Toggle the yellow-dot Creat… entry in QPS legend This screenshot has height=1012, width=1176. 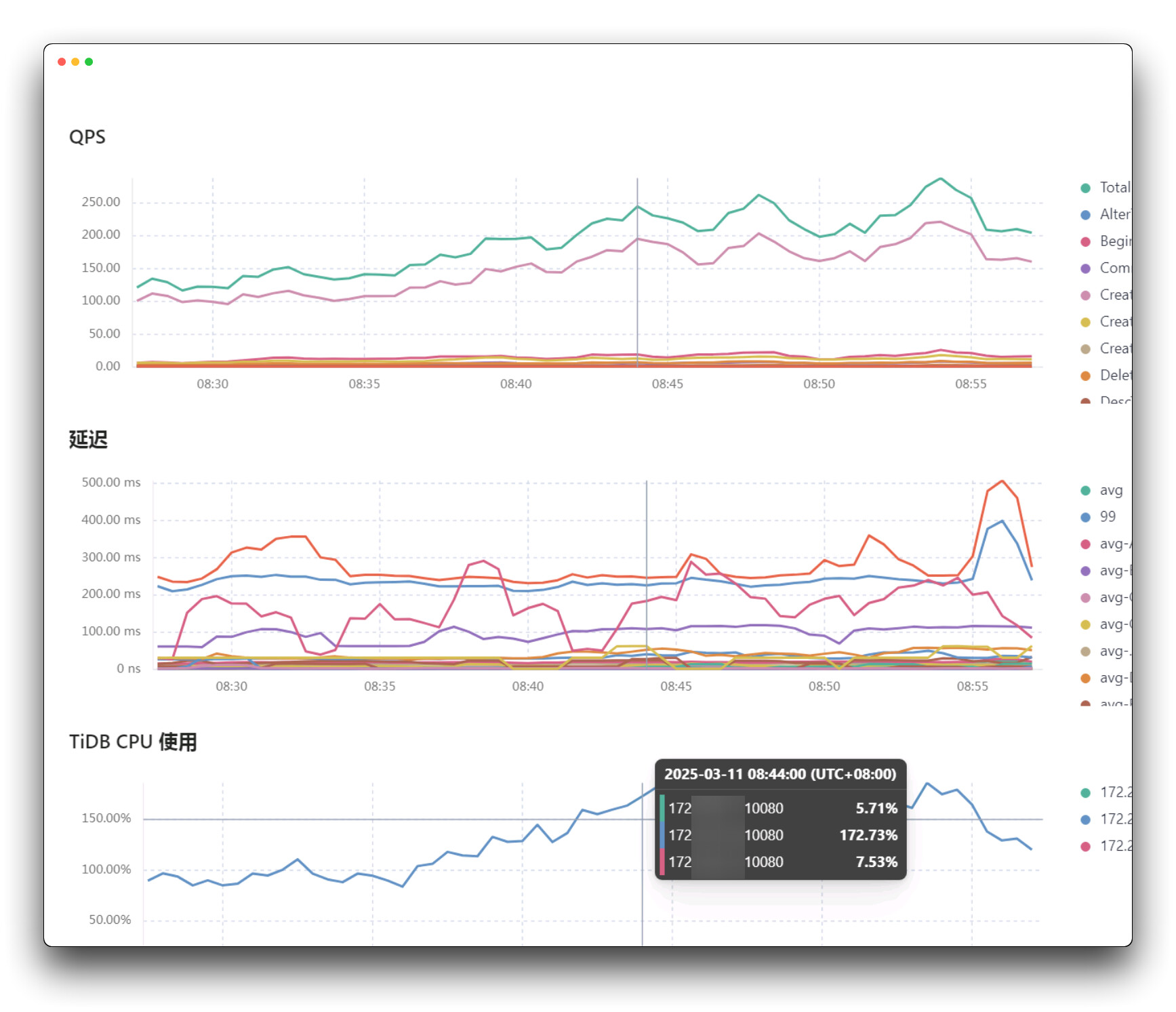[x=1106, y=322]
